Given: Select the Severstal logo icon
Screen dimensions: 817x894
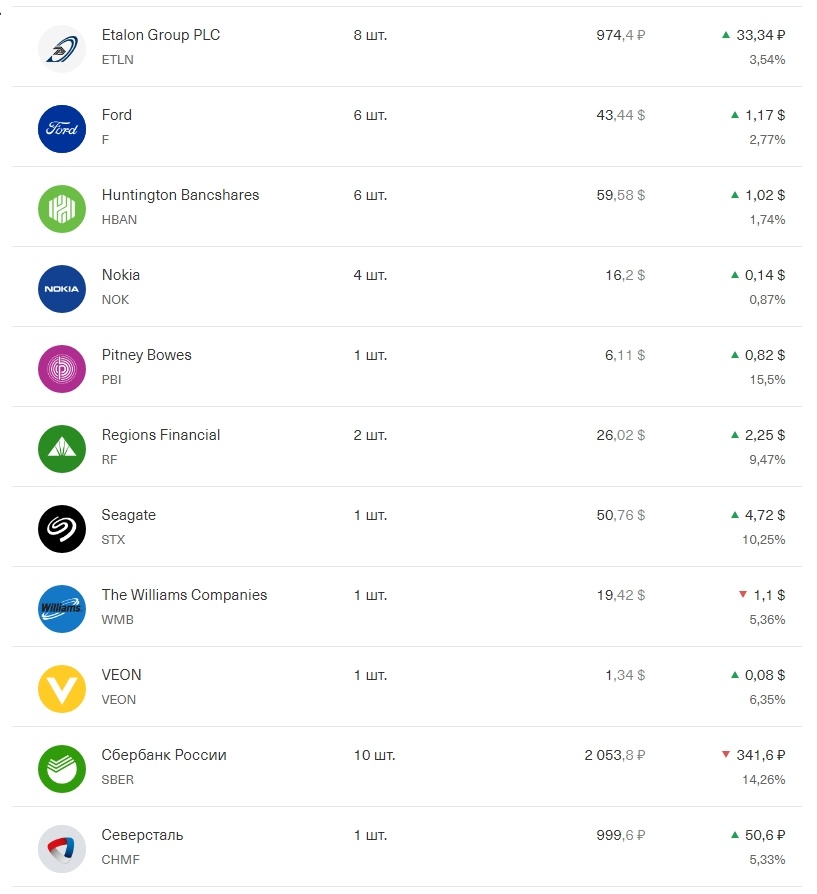Looking at the screenshot, I should tap(62, 849).
